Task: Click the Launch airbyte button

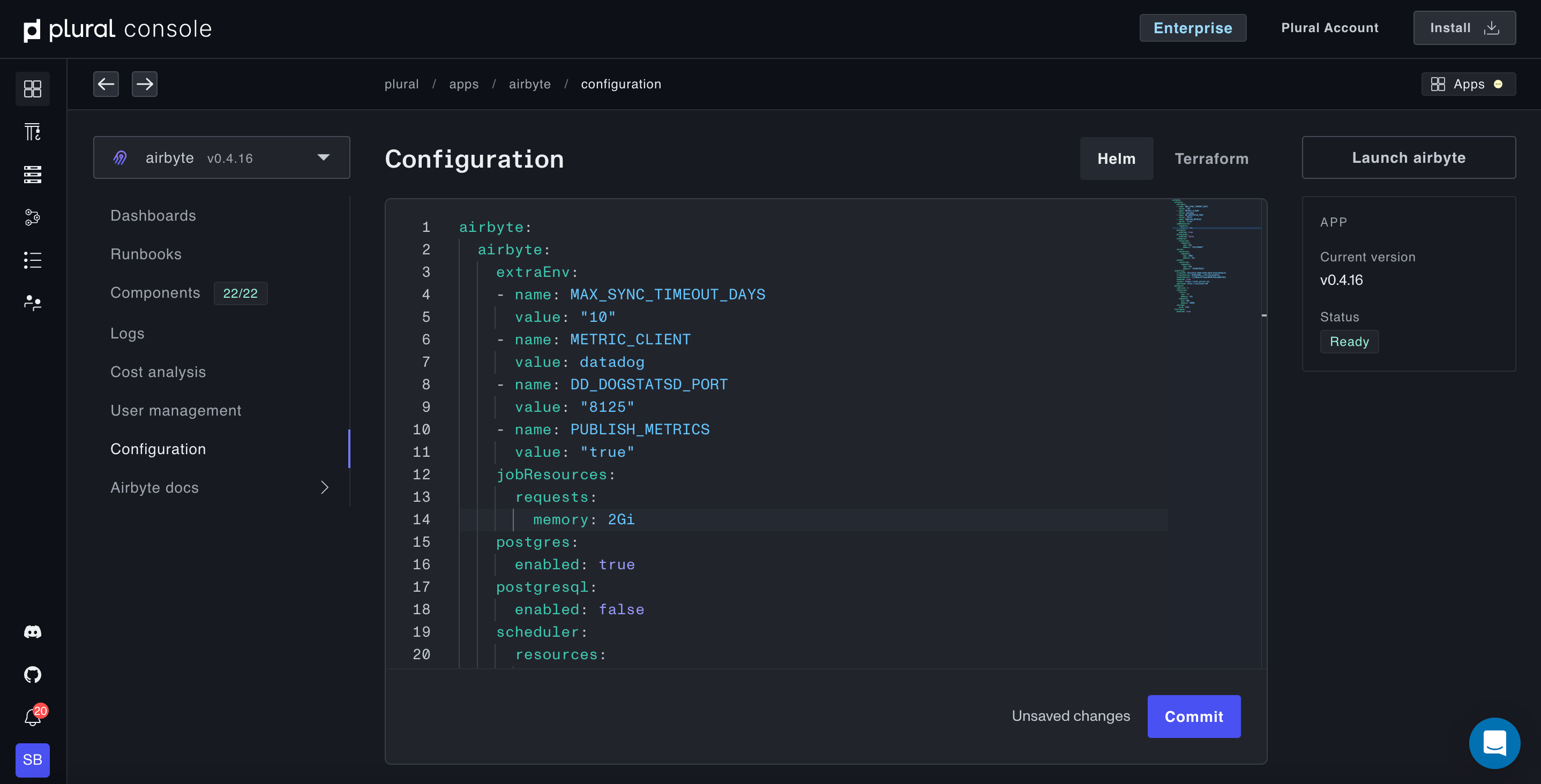Action: pos(1408,158)
